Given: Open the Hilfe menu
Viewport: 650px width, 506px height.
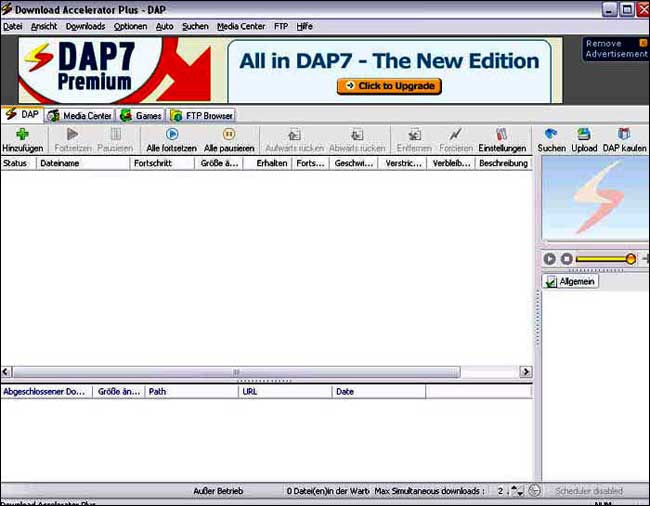Looking at the screenshot, I should point(305,27).
